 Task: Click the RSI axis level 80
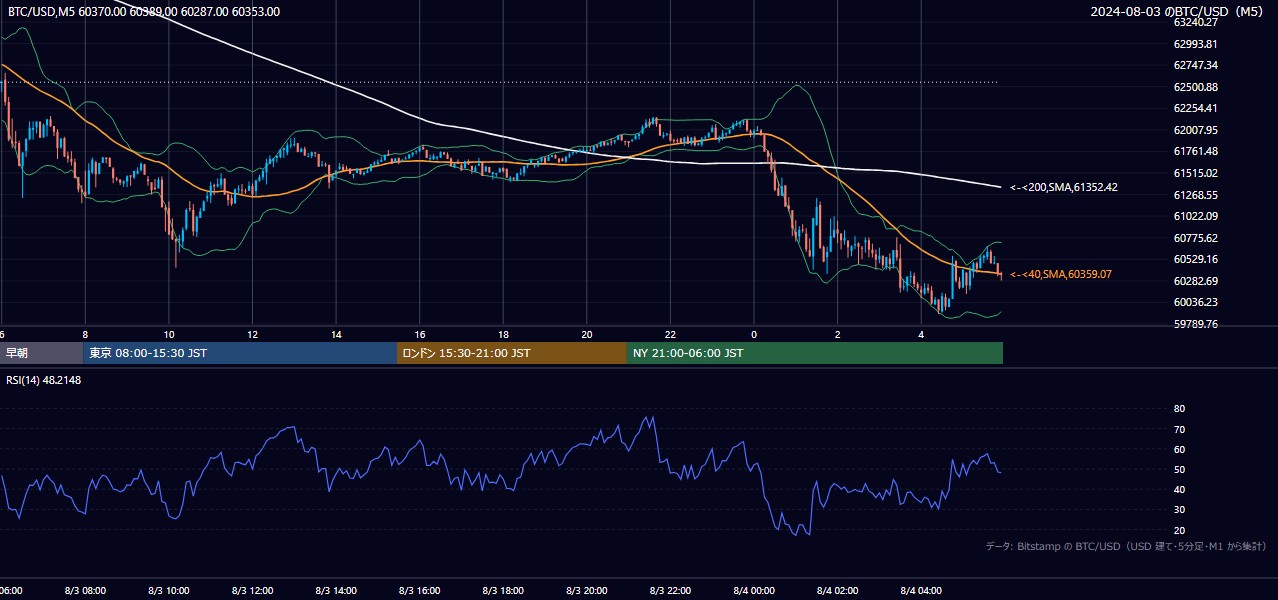point(1179,409)
